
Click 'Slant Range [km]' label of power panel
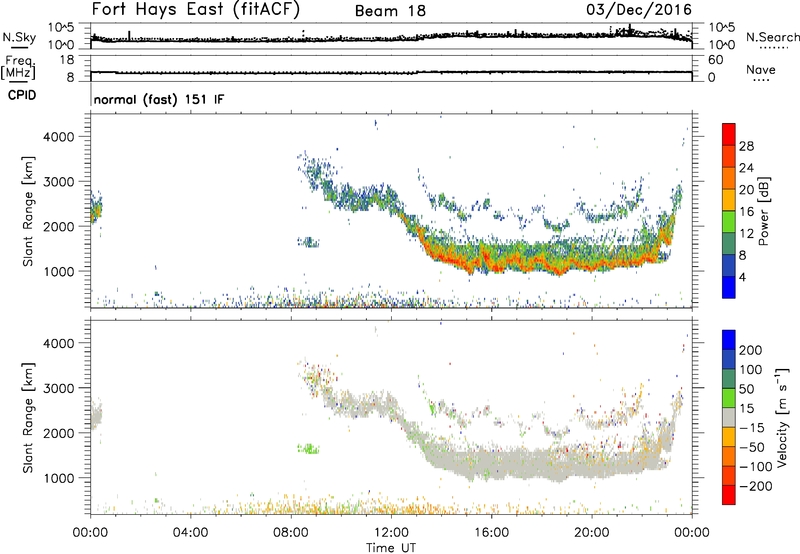[x=28, y=211]
